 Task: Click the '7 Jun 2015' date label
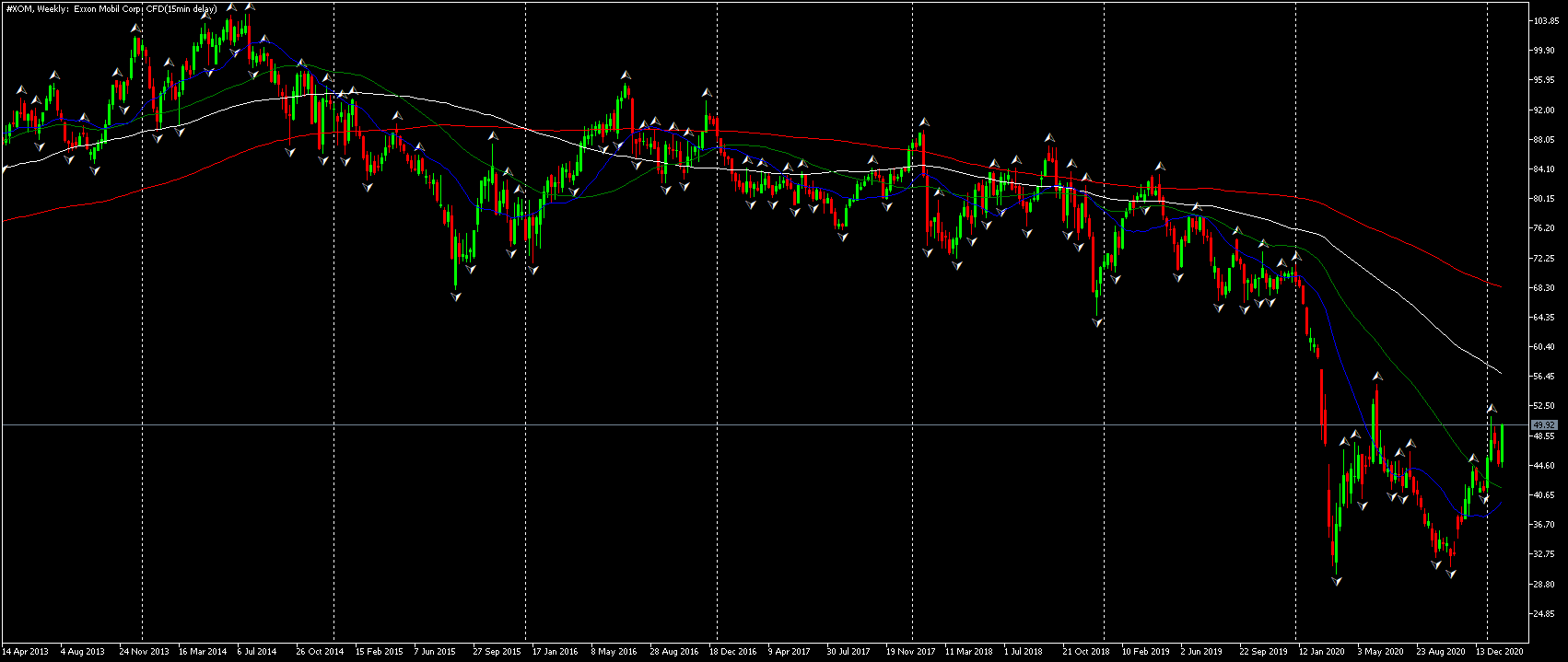click(435, 652)
